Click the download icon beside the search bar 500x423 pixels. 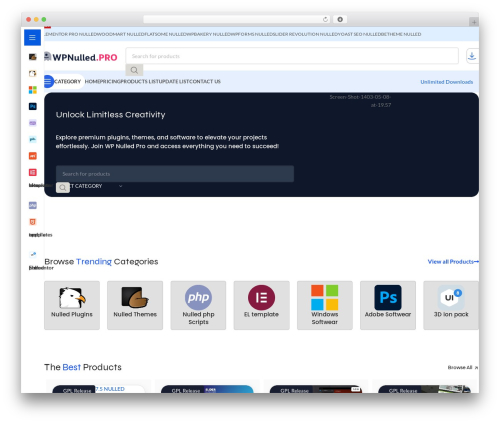pos(472,56)
